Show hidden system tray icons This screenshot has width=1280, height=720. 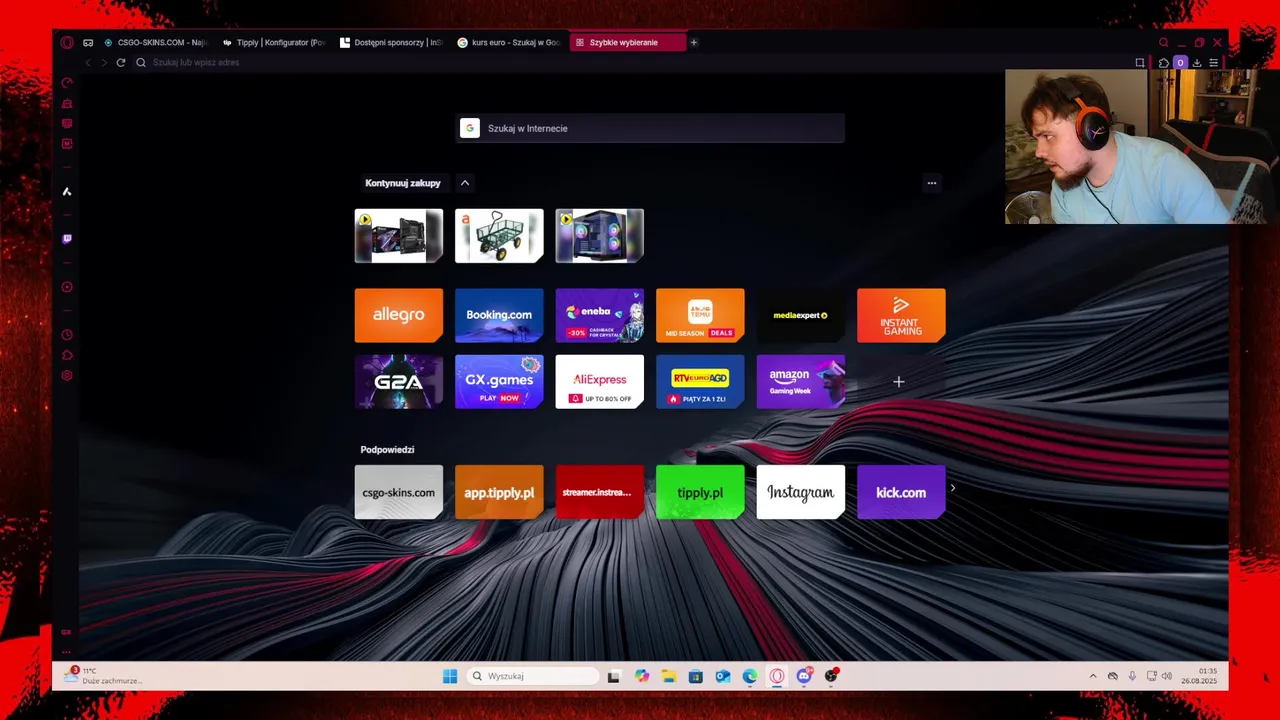[x=1093, y=676]
